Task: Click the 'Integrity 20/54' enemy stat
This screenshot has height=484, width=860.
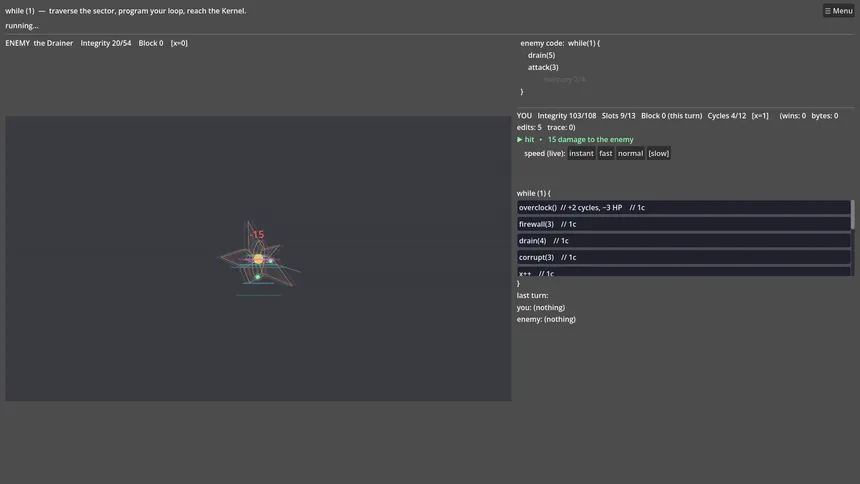Action: pyautogui.click(x=106, y=43)
